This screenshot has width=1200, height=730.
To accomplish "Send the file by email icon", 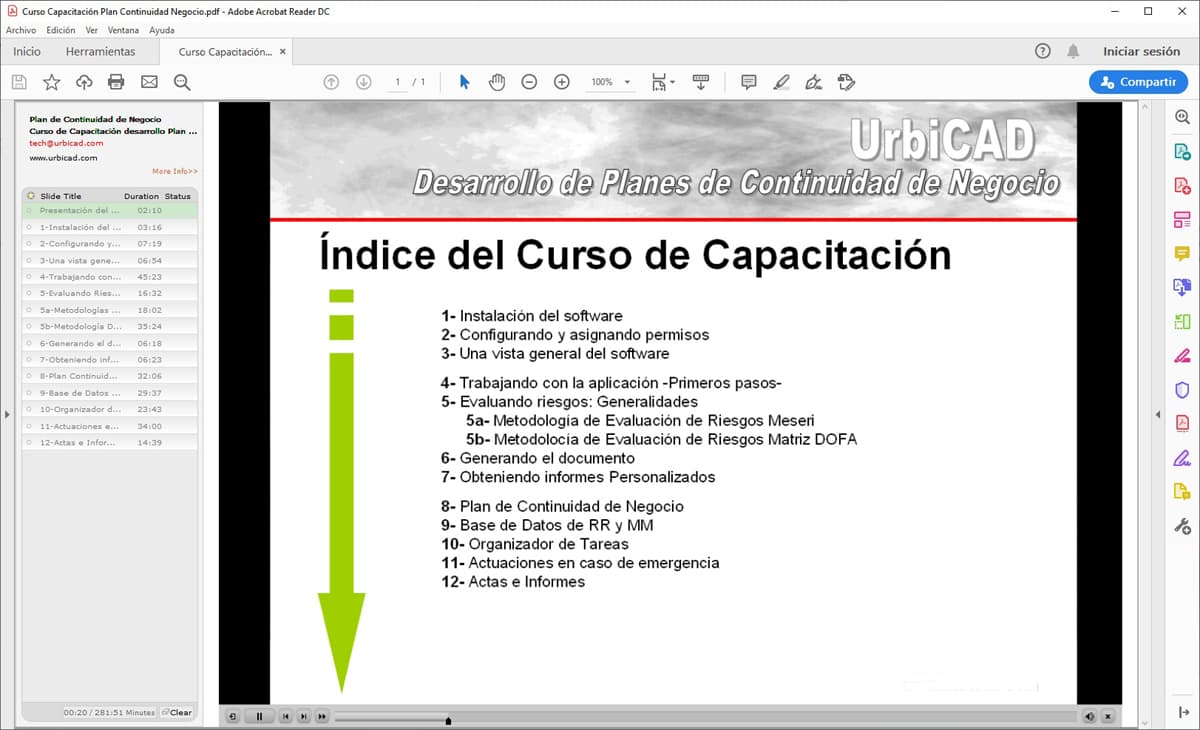I will [x=149, y=82].
